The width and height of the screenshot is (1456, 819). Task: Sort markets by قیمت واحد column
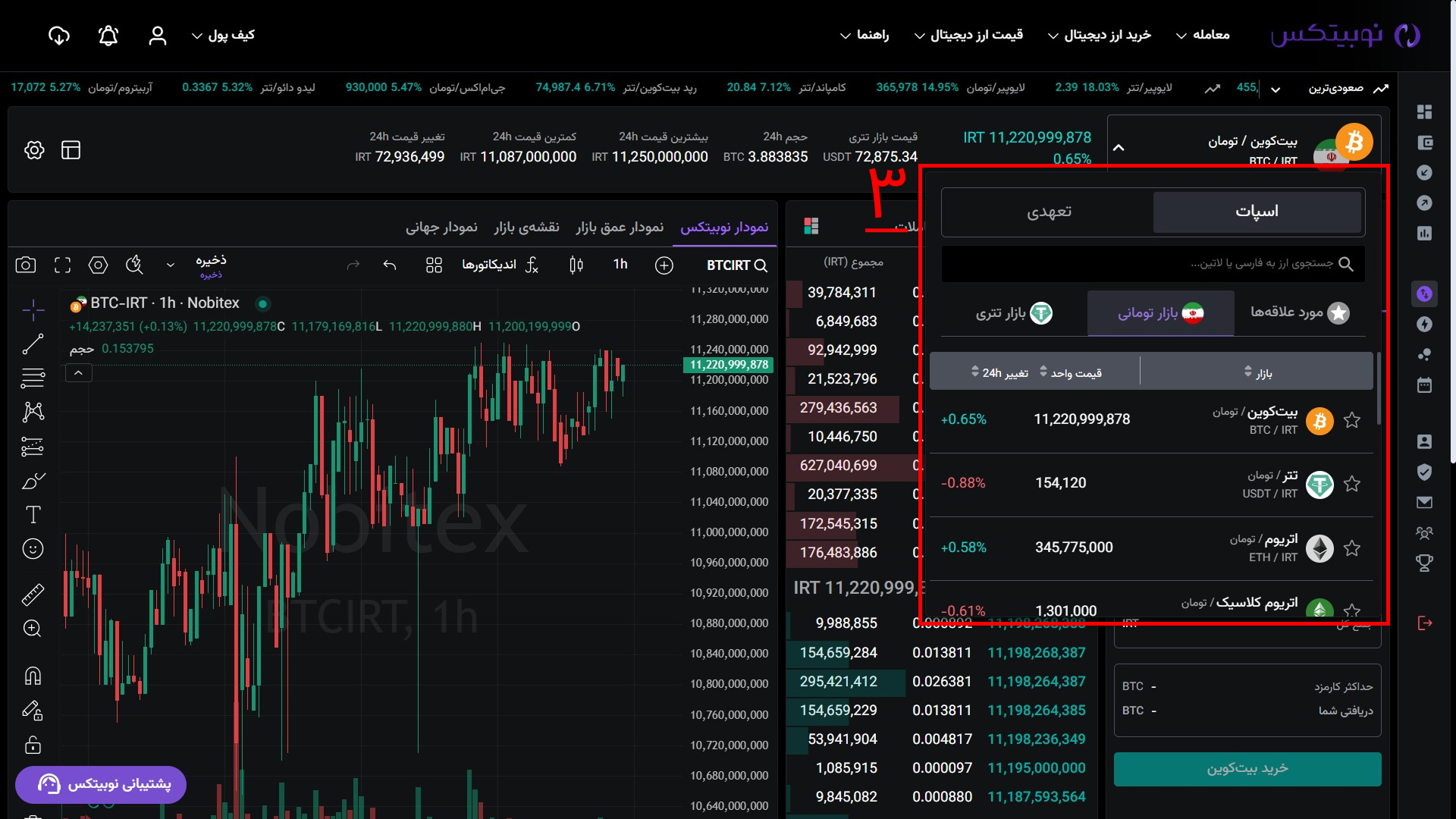coord(1071,372)
